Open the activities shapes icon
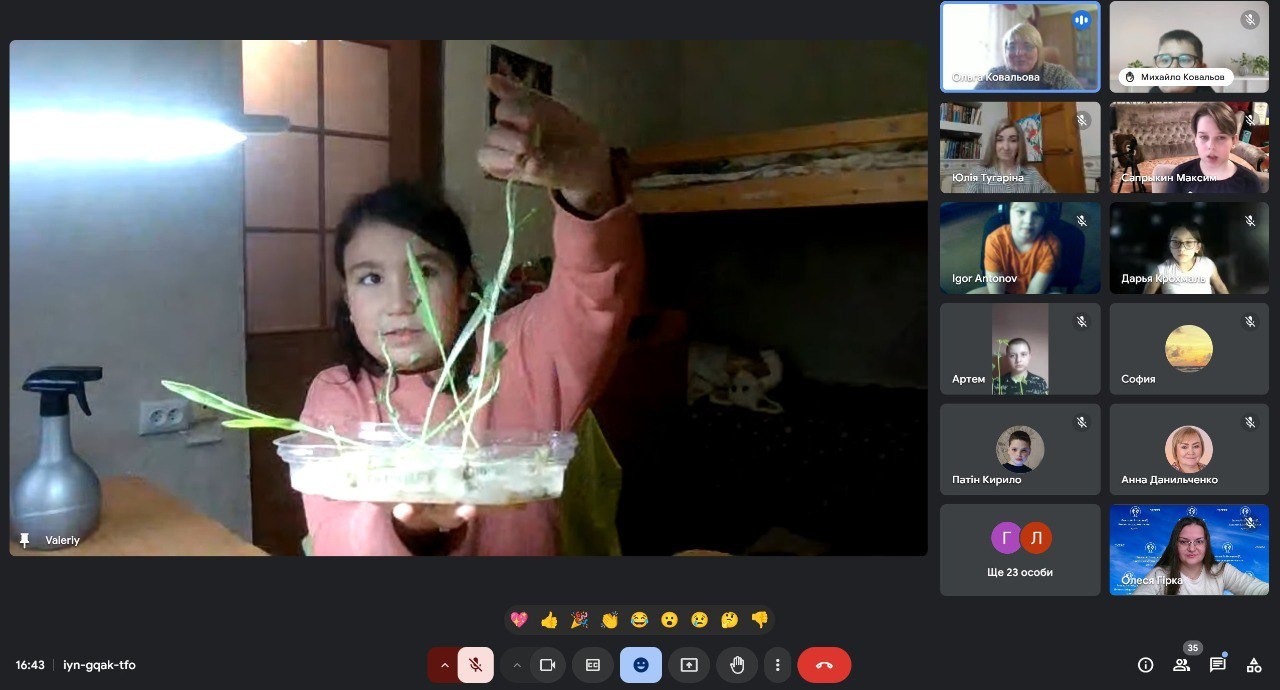 pos(1253,665)
